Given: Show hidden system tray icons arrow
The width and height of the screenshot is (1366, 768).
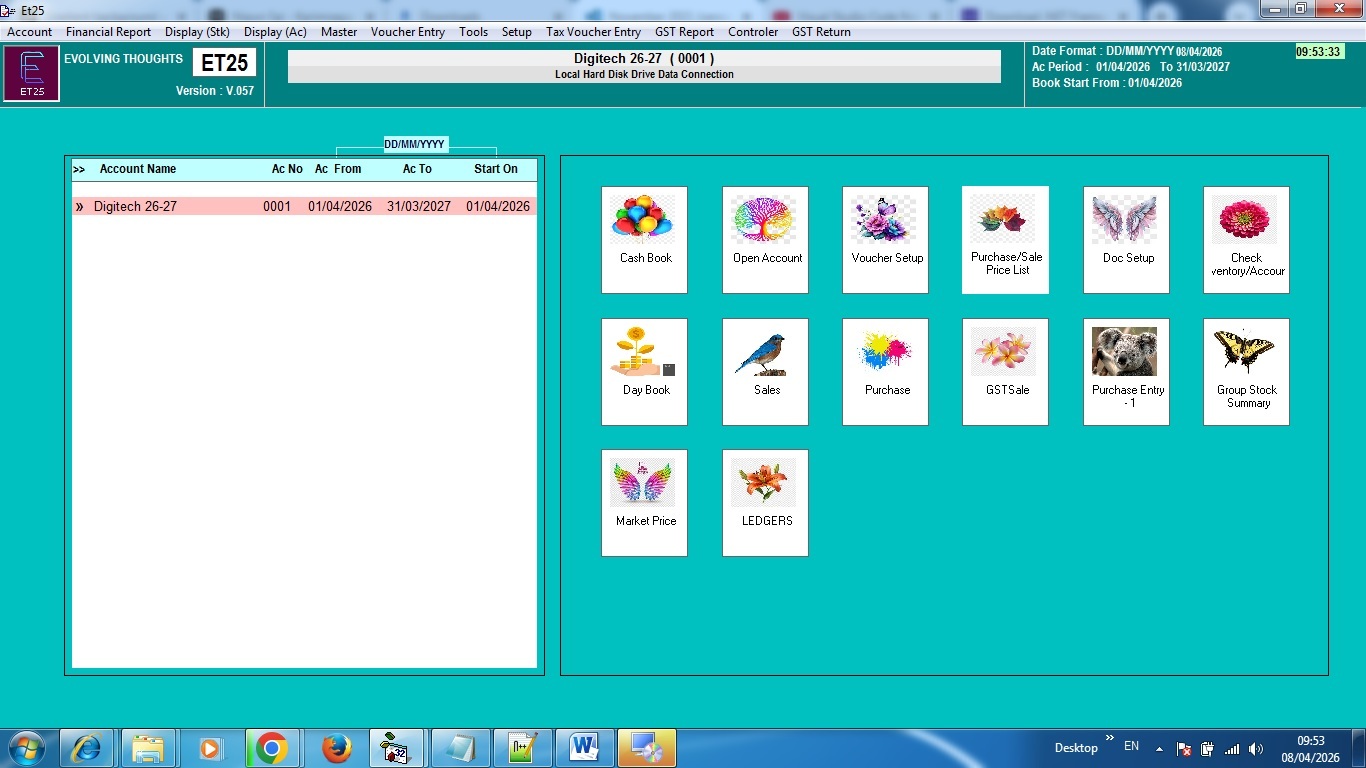Looking at the screenshot, I should click(x=1159, y=748).
